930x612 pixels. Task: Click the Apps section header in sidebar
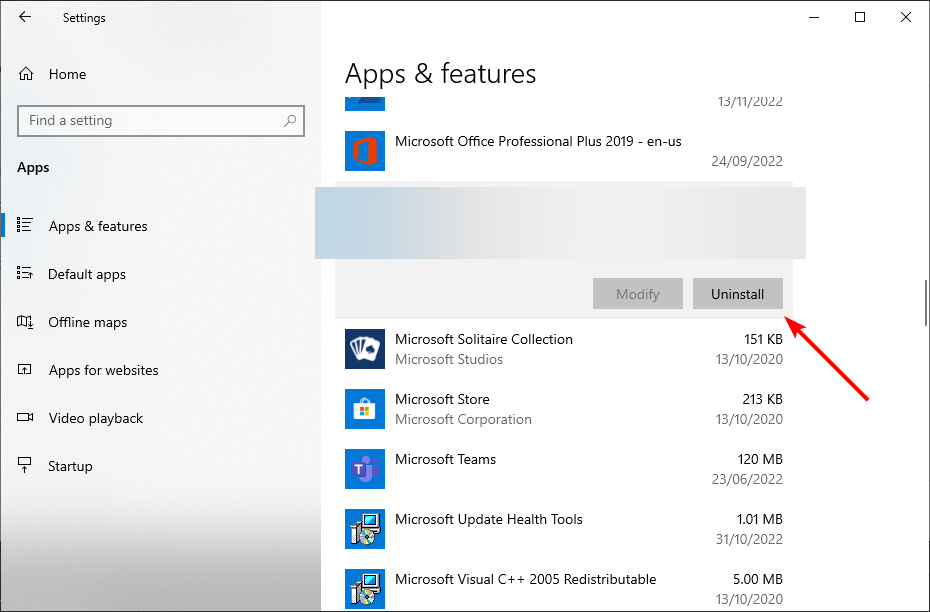[x=33, y=168]
